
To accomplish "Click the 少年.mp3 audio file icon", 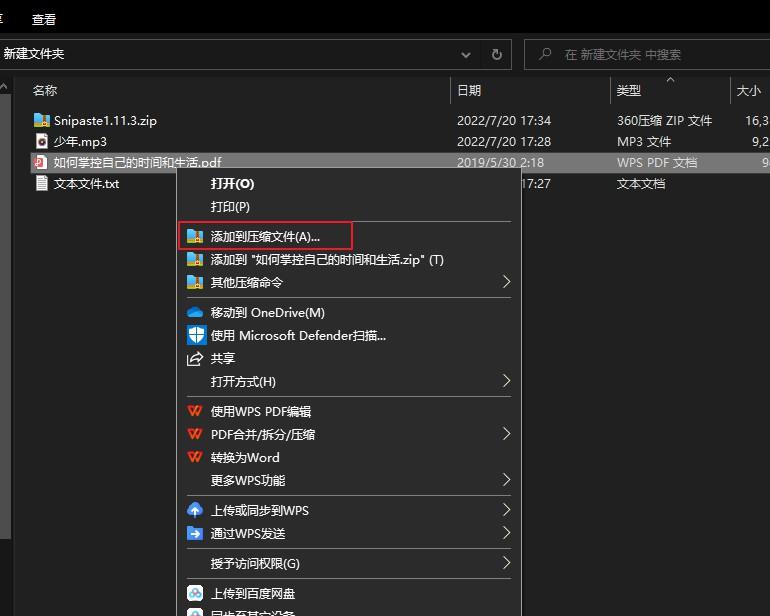I will [x=41, y=141].
